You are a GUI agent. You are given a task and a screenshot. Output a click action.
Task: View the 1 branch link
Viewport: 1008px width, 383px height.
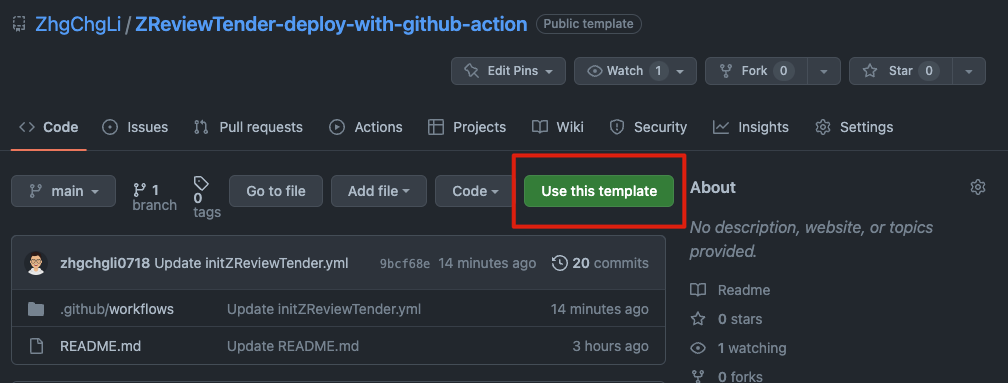coord(154,197)
